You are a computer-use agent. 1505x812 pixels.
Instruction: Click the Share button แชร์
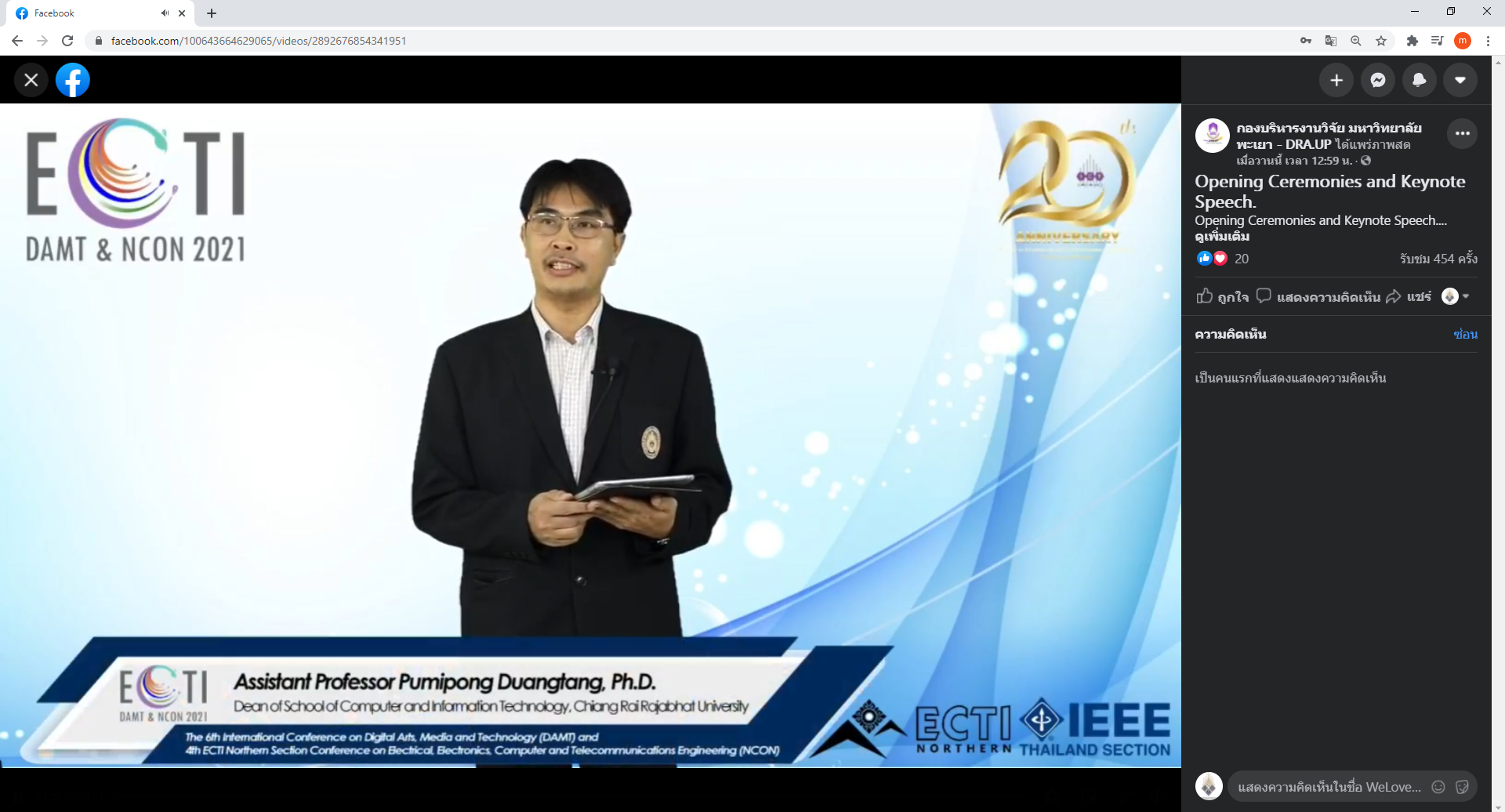tap(1409, 296)
